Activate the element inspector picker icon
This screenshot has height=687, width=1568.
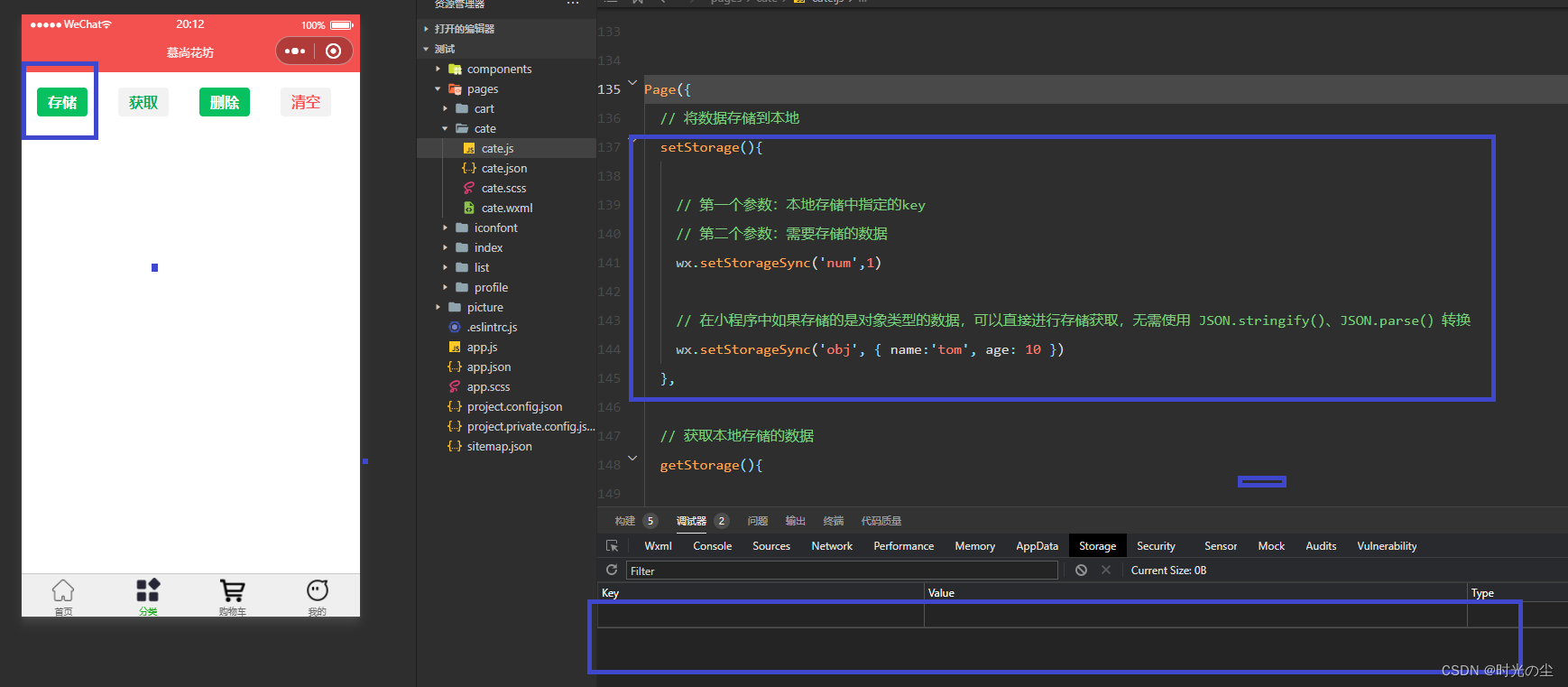coord(612,546)
